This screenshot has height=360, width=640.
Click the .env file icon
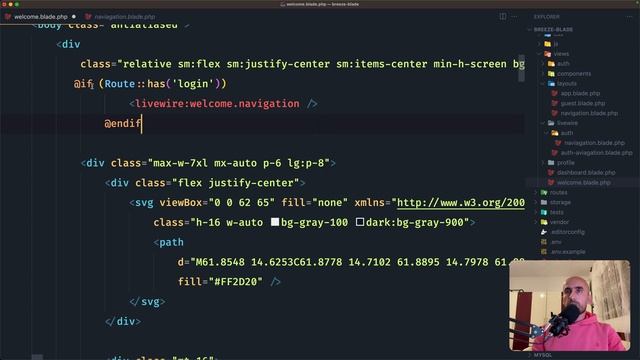pyautogui.click(x=544, y=242)
